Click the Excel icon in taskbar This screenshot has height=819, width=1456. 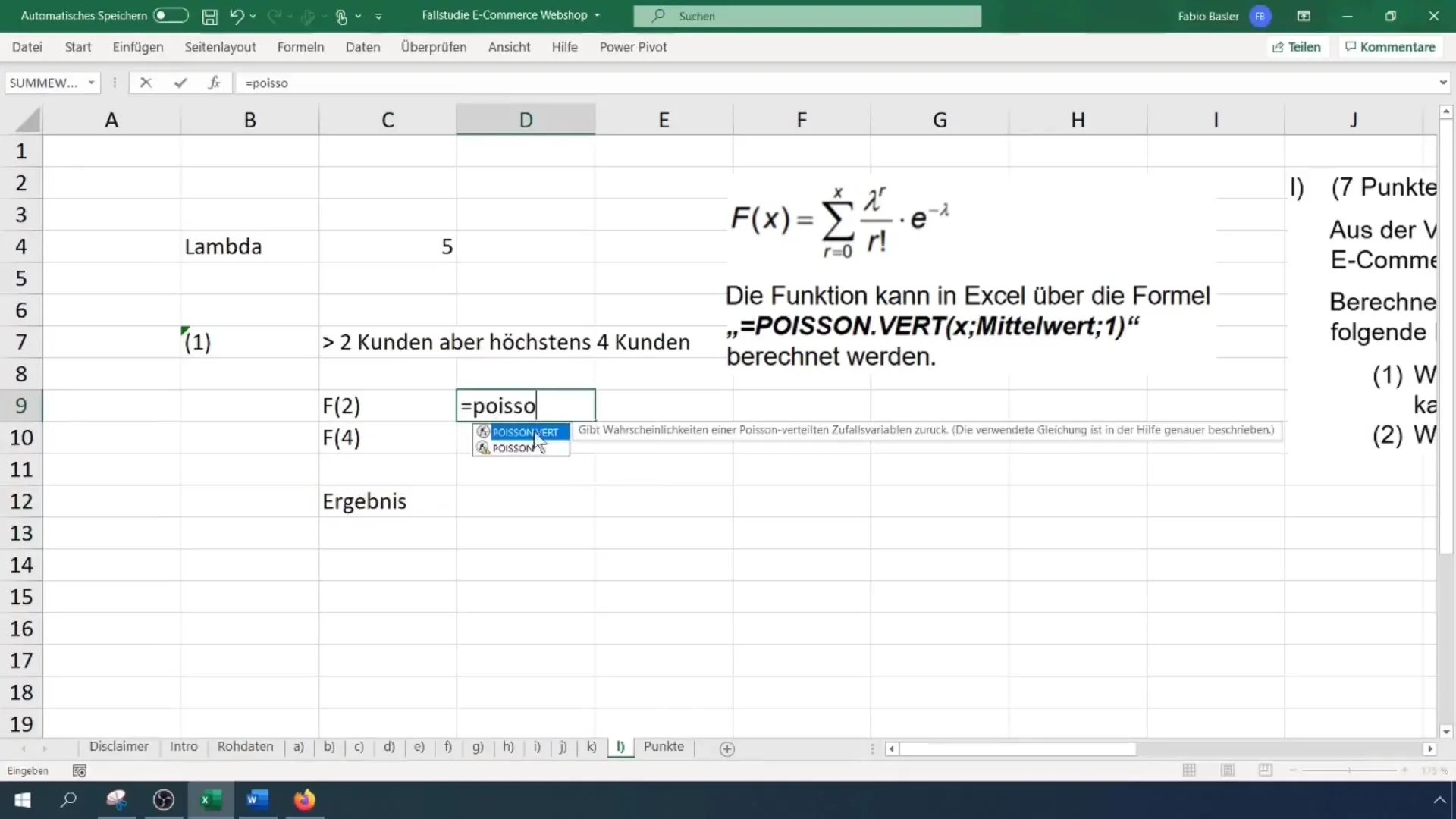[211, 800]
